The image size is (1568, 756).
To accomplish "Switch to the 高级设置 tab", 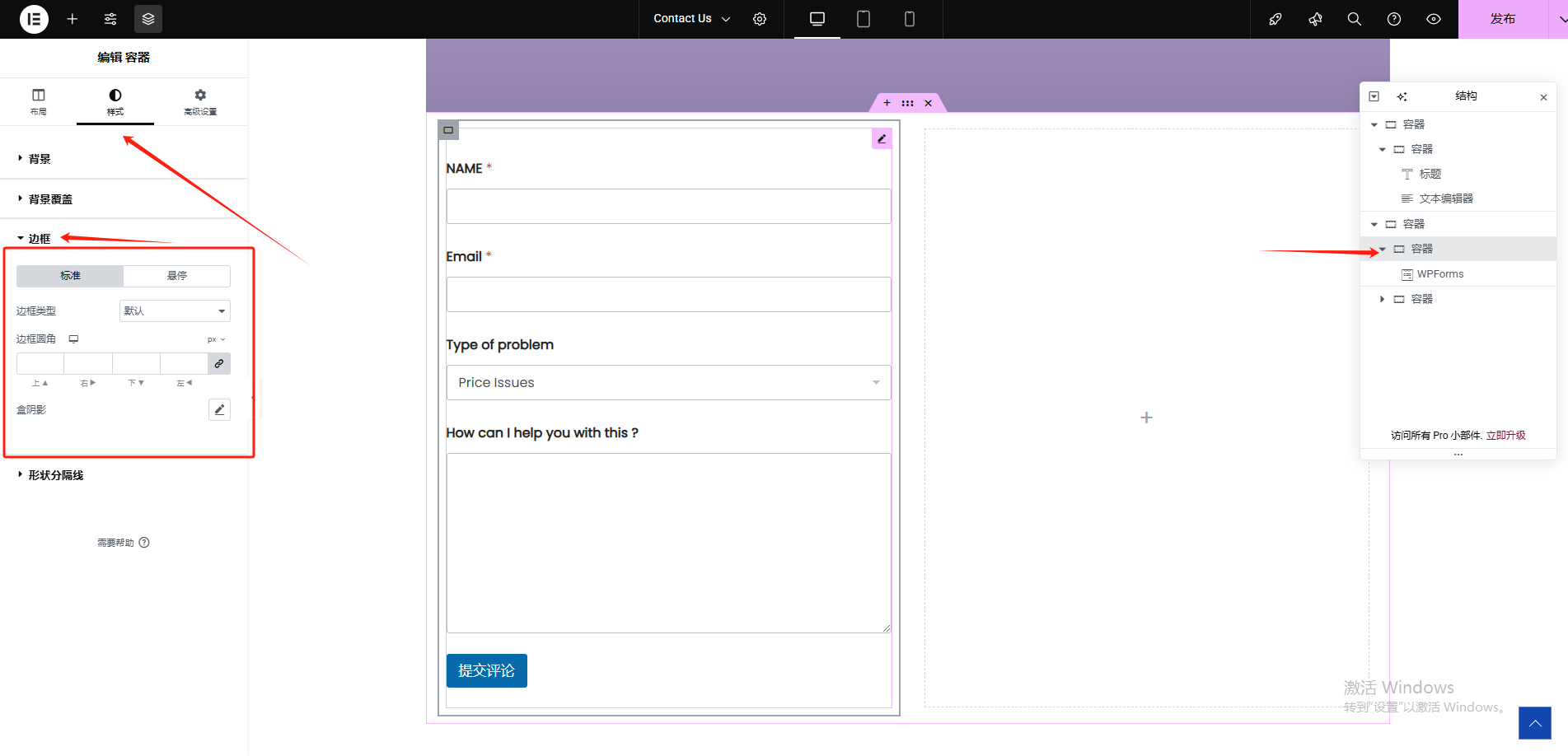I will click(x=200, y=101).
